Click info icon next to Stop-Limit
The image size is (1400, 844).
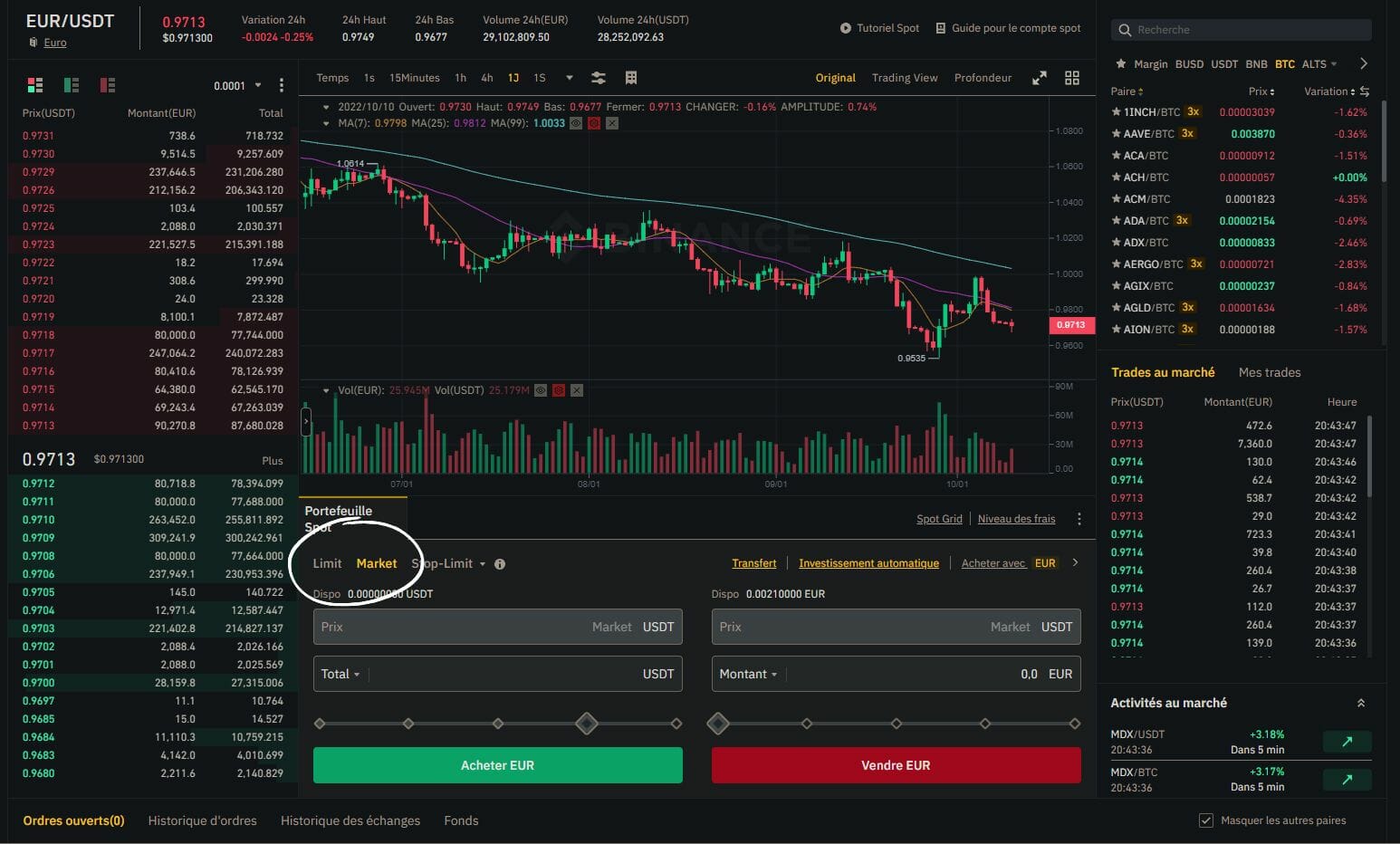(x=500, y=564)
